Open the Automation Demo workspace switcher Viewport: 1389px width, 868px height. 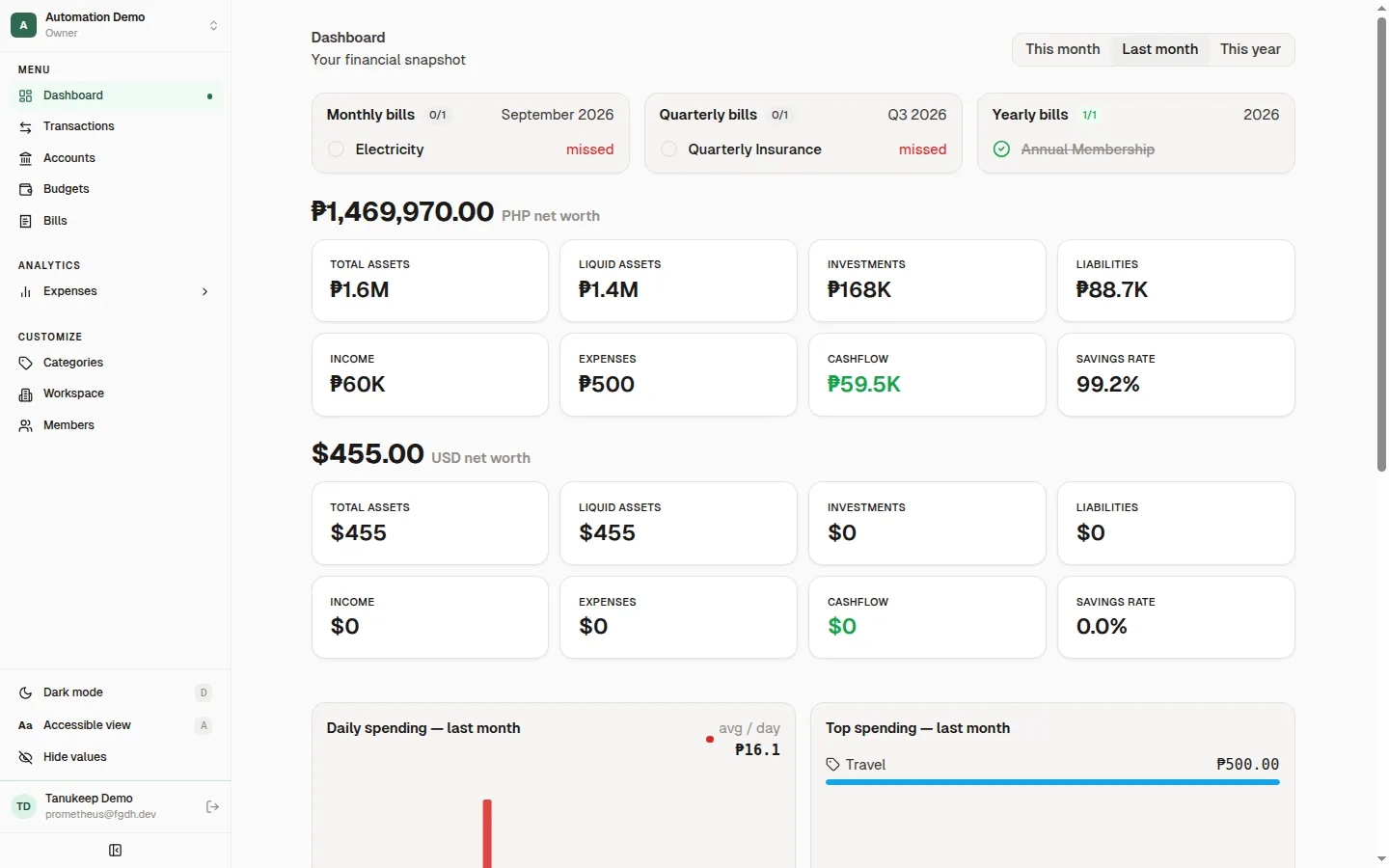(116, 25)
